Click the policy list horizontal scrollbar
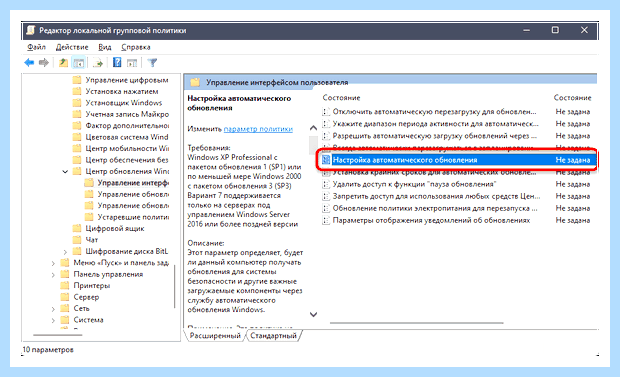The height and width of the screenshot is (377, 620). click(x=417, y=323)
